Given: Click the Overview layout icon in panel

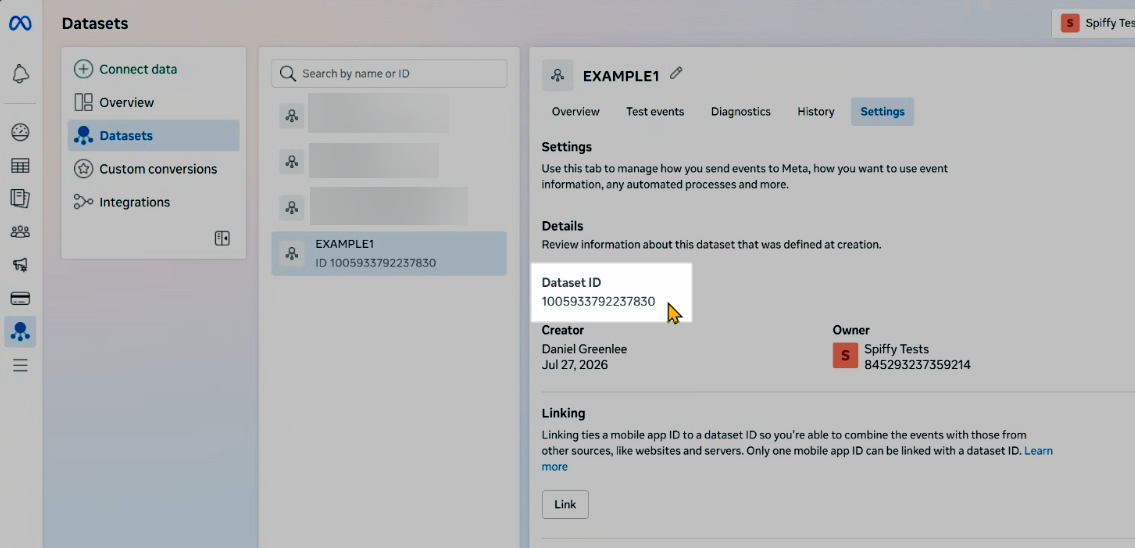Looking at the screenshot, I should coord(84,103).
